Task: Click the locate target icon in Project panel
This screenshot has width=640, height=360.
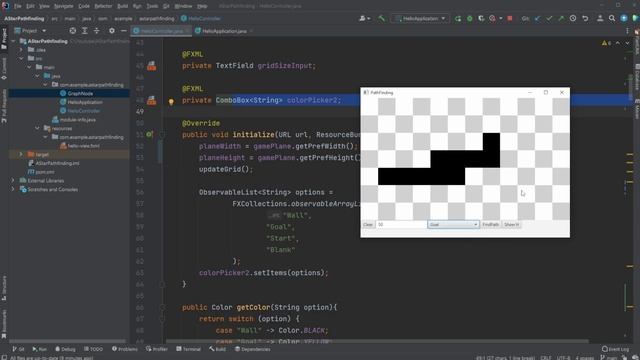Action: 73,31
